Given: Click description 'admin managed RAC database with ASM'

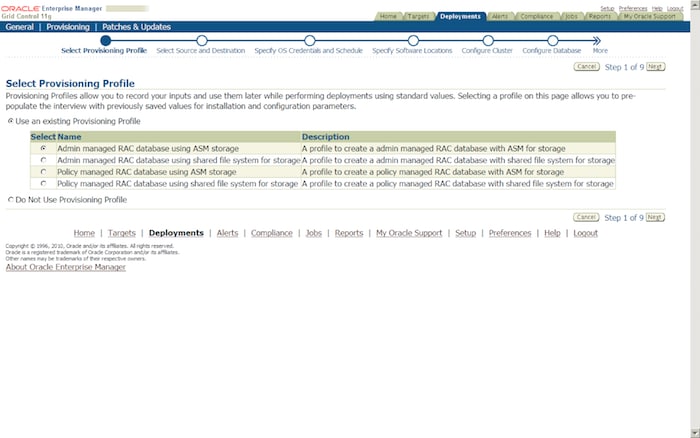Looking at the screenshot, I should coord(433,148).
